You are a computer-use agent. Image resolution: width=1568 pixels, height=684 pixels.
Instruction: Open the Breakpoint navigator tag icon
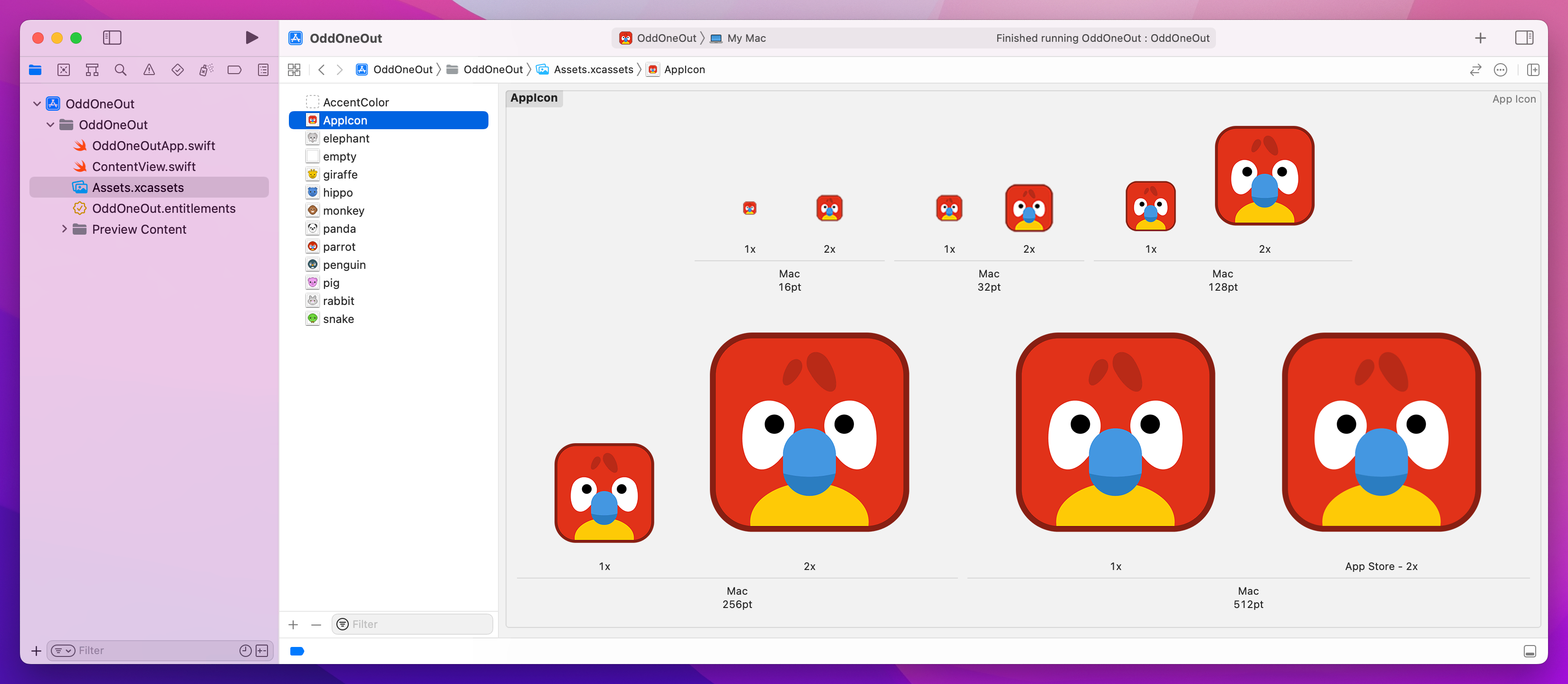pos(234,69)
